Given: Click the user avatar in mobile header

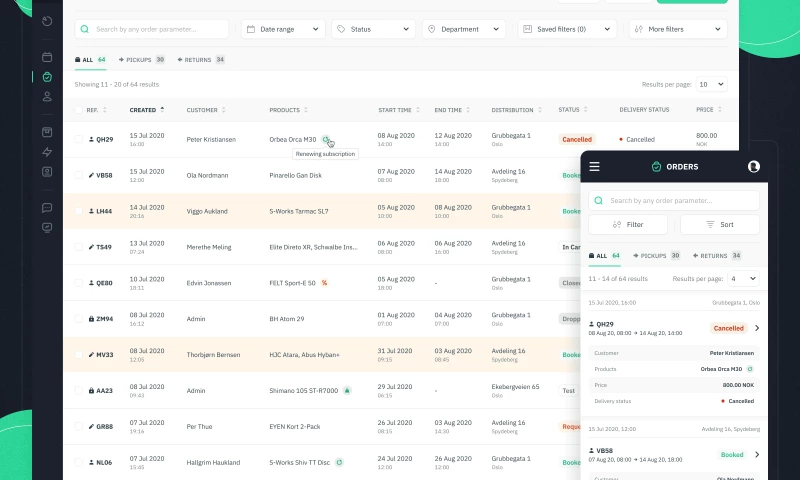Looking at the screenshot, I should 753,166.
